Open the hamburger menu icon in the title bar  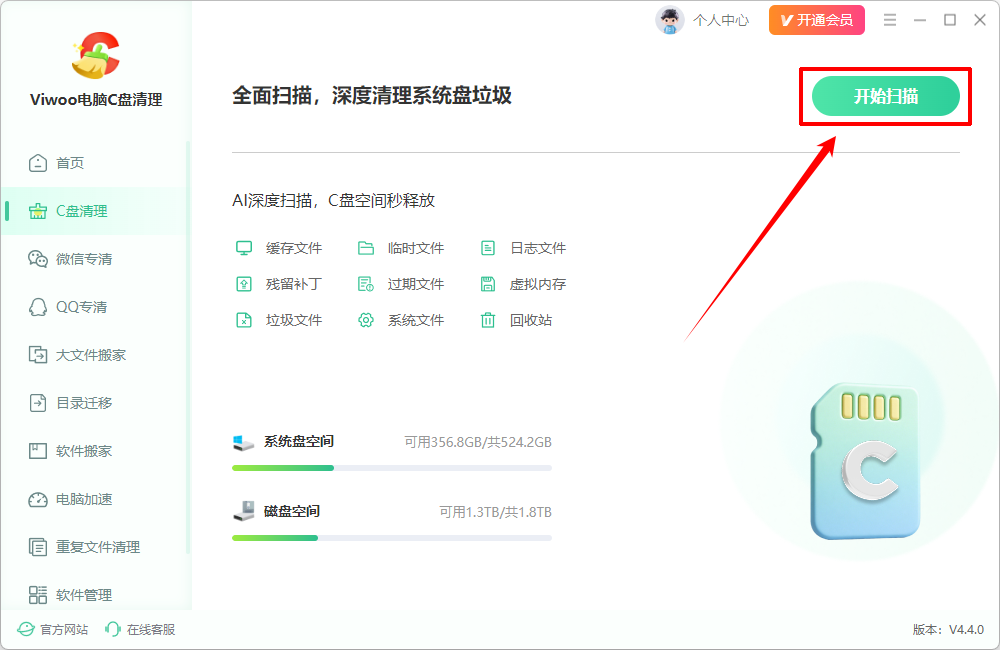pos(890,20)
